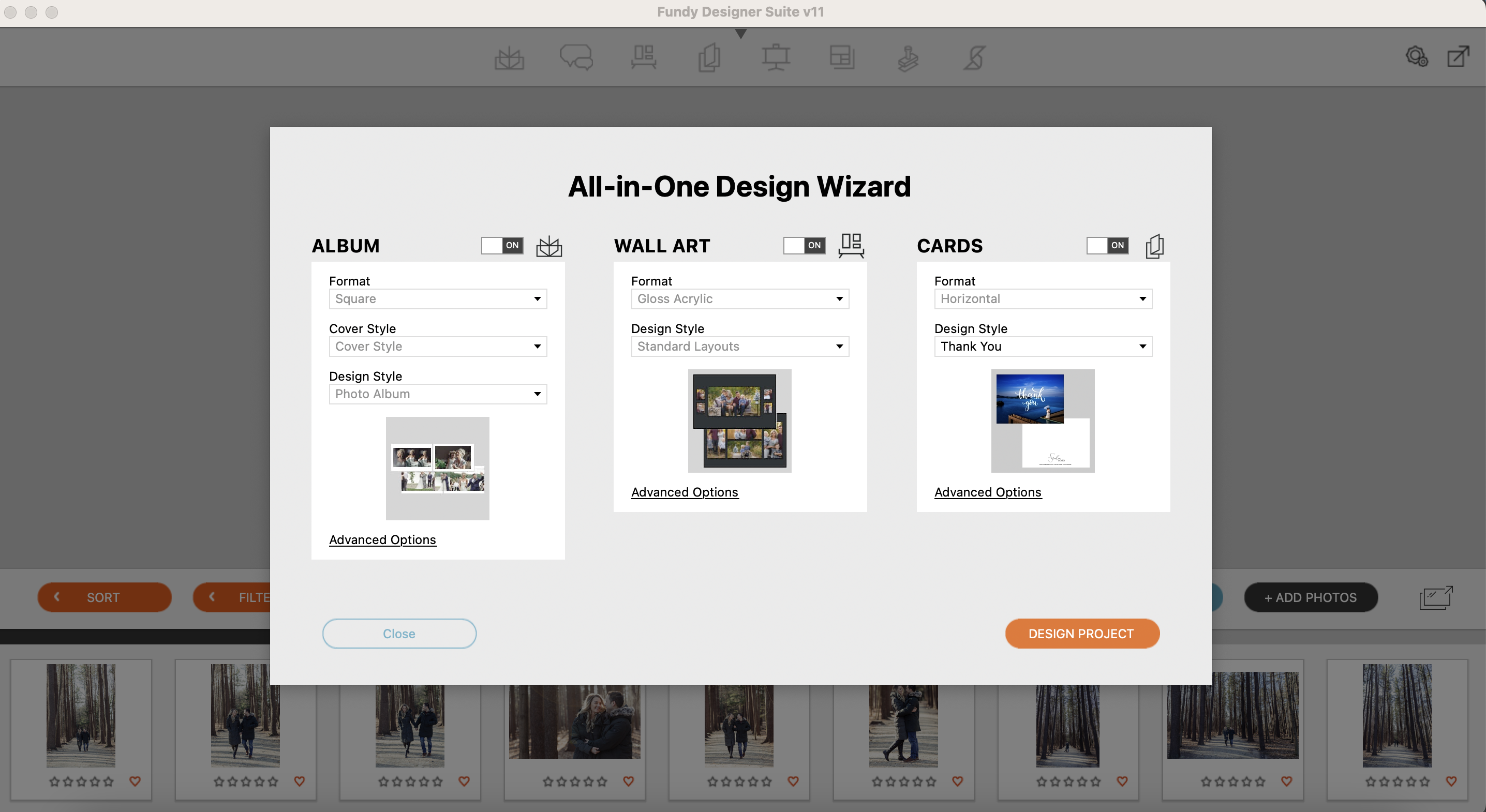1486x812 pixels.
Task: Click heart icon on the fourth close-up couple photo
Action: tap(629, 781)
